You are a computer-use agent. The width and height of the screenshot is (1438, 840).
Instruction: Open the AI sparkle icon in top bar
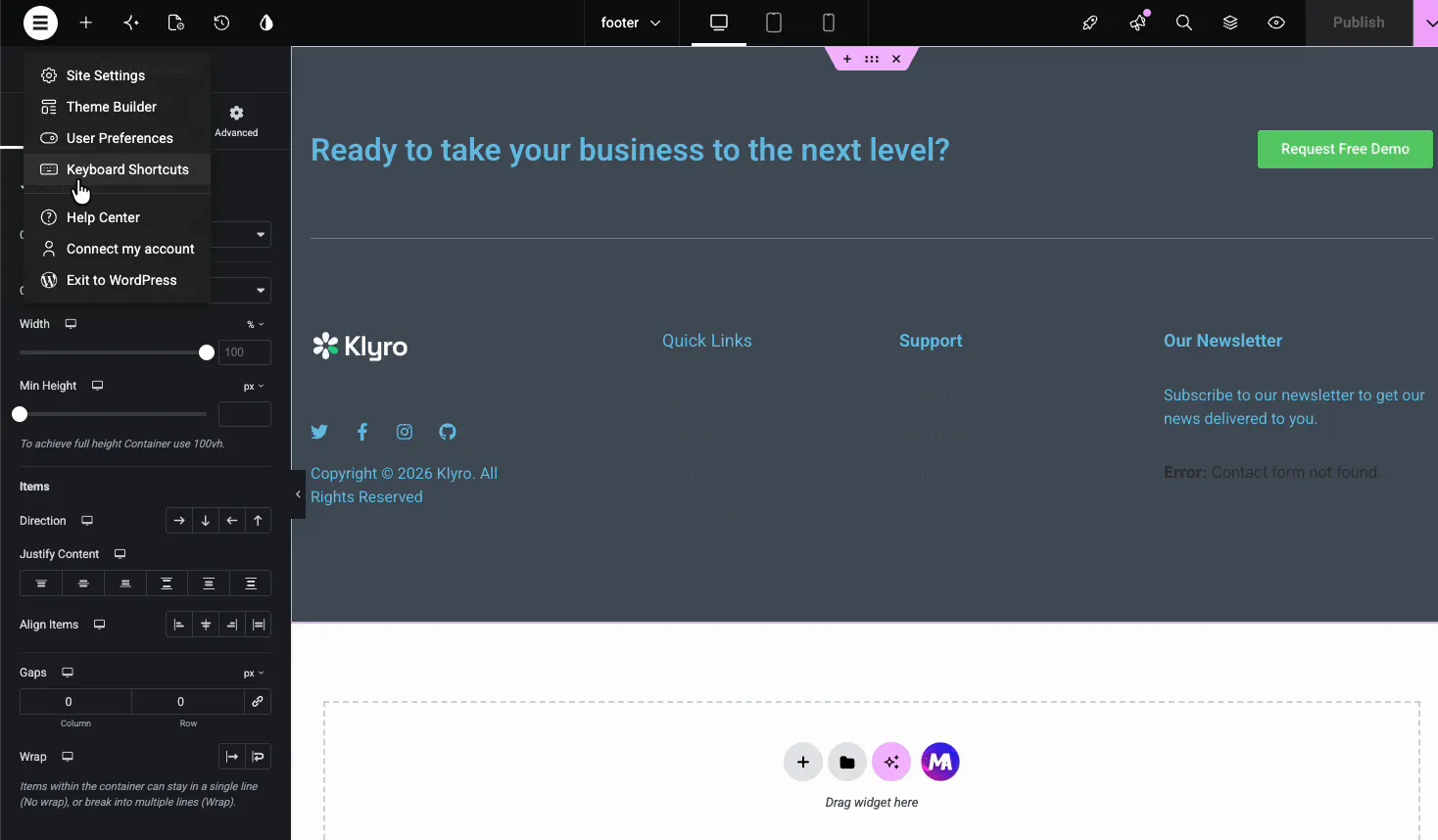[x=131, y=23]
